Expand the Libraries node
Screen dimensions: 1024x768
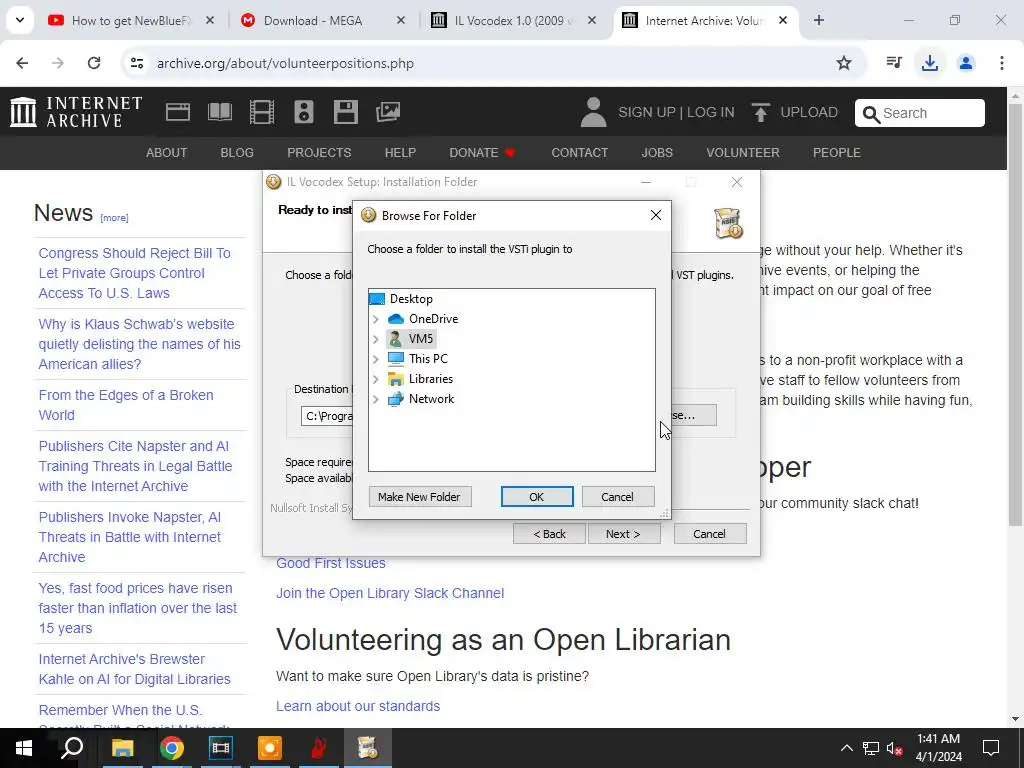[x=376, y=379]
